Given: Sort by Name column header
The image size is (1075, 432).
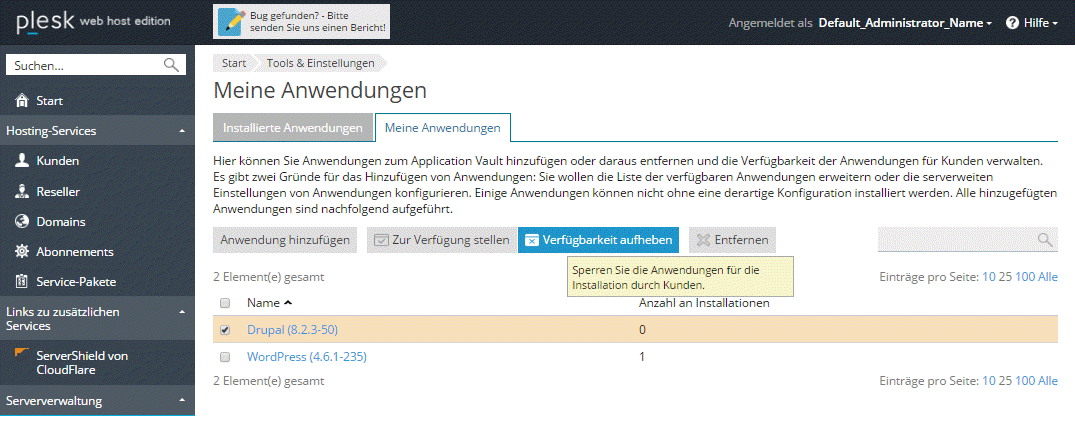Looking at the screenshot, I should (x=269, y=302).
